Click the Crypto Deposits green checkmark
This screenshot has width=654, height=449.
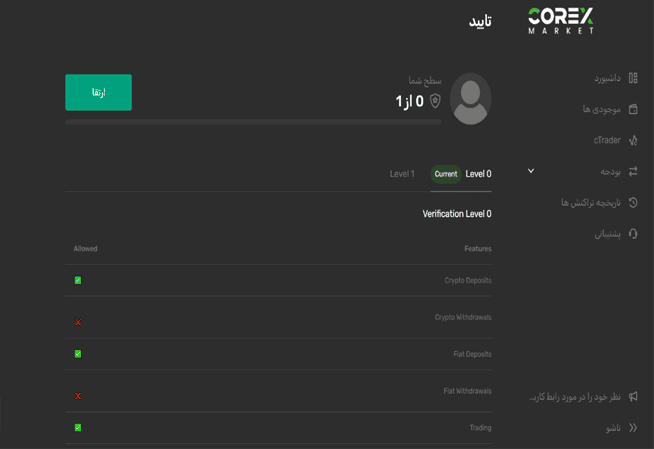(x=78, y=280)
